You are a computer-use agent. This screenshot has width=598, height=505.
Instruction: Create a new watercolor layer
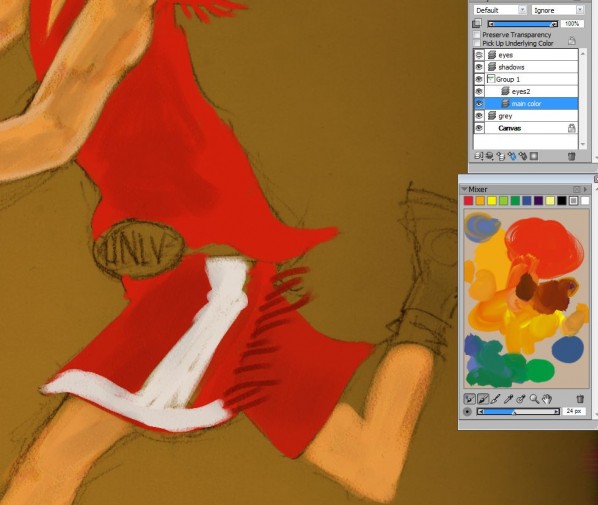point(512,156)
